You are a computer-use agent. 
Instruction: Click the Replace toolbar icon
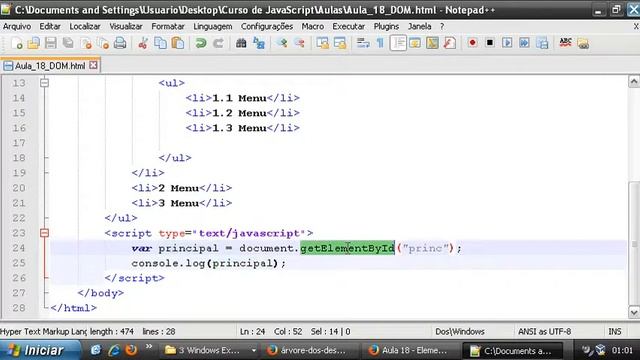(x=258, y=43)
